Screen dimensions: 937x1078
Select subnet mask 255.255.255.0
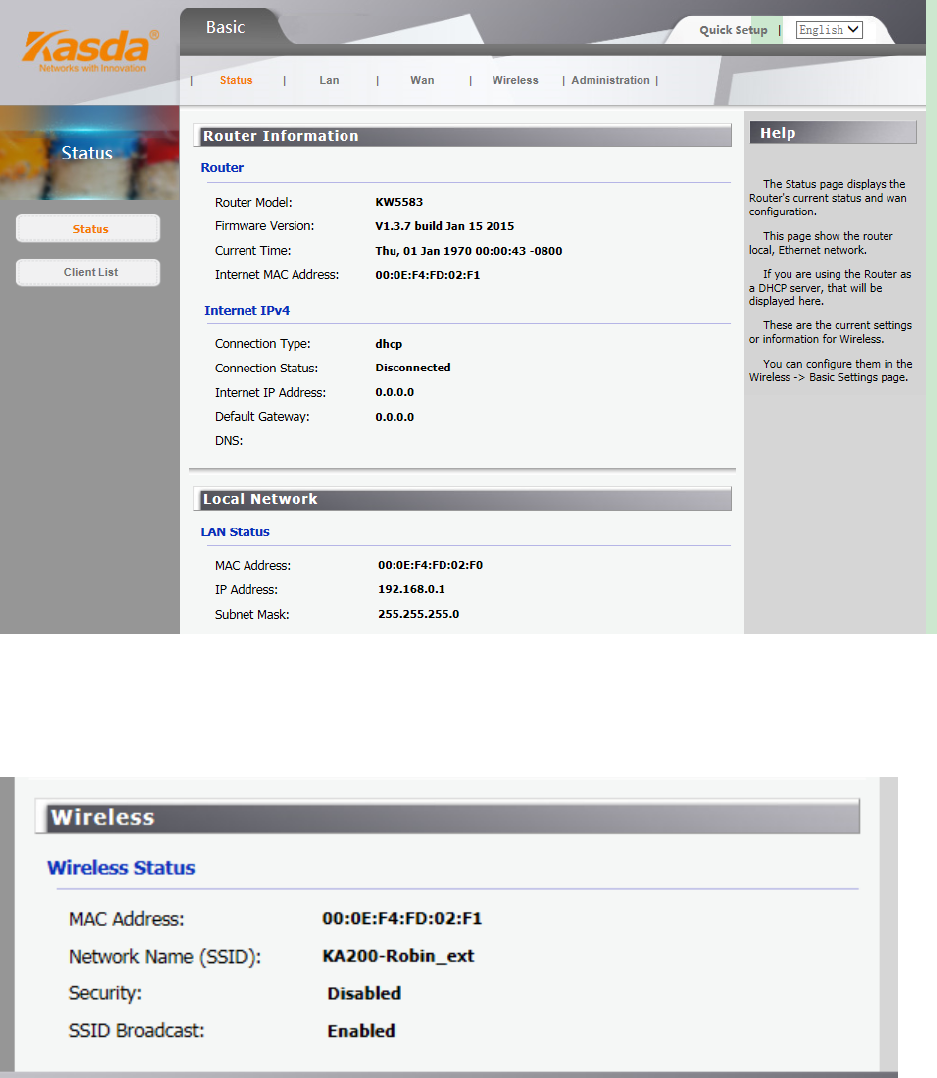click(x=418, y=614)
